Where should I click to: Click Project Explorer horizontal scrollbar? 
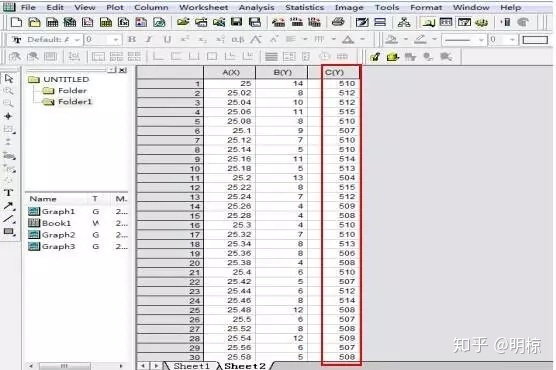(x=76, y=366)
